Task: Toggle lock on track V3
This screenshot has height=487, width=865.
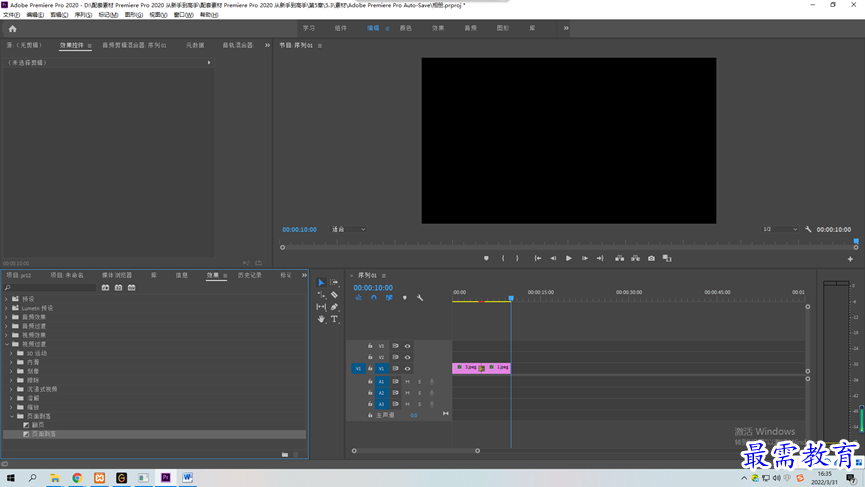Action: (370, 346)
